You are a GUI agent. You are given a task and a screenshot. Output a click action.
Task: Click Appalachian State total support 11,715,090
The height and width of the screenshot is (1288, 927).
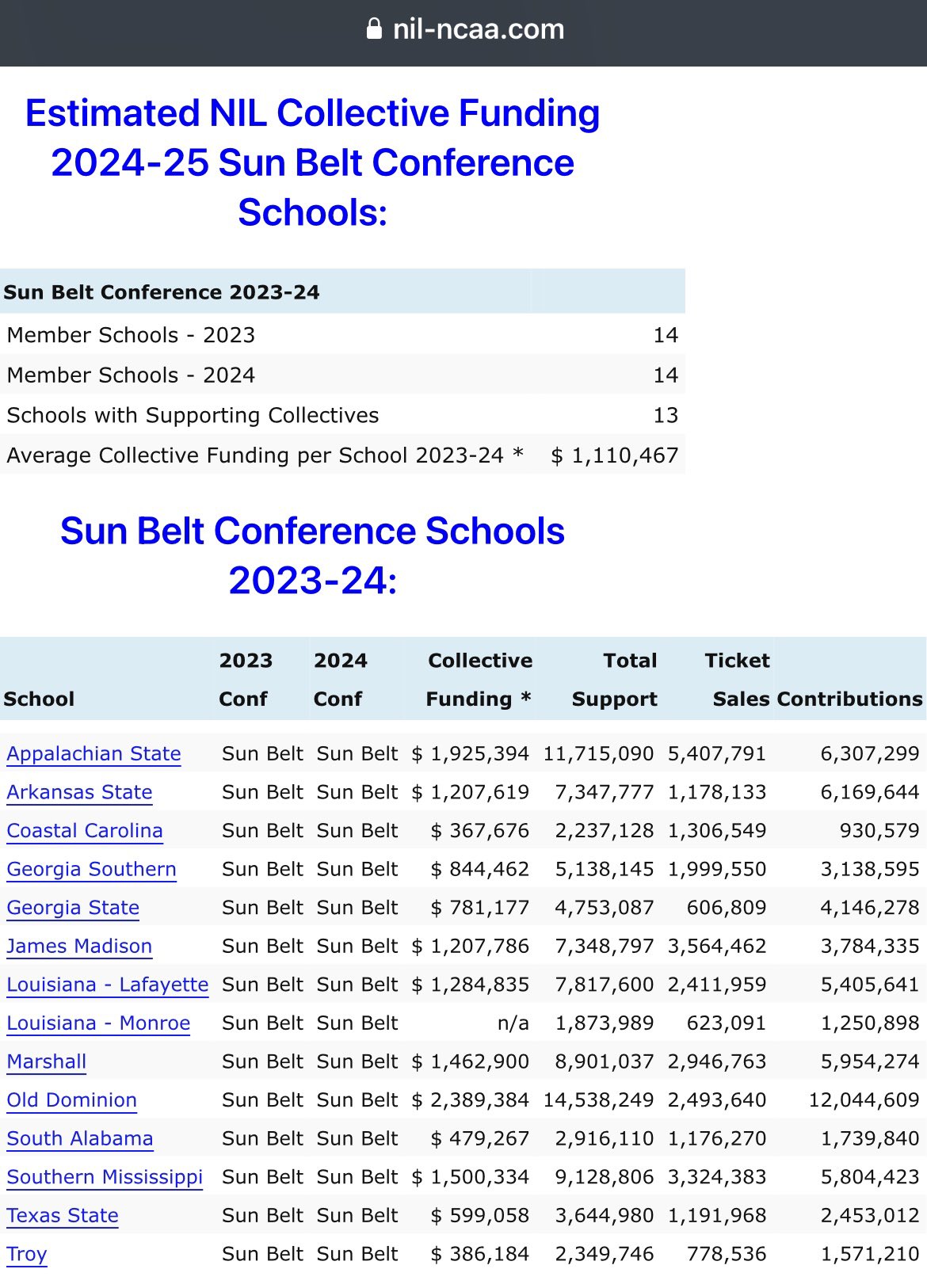pos(598,753)
